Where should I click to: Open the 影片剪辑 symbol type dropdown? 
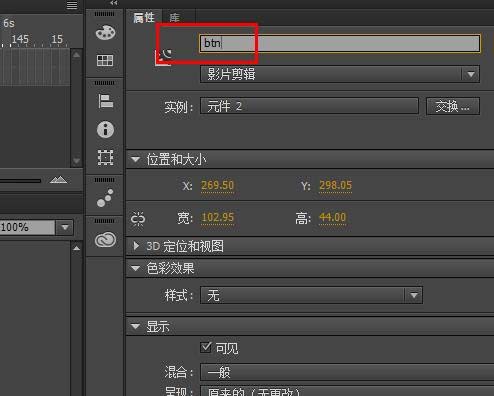click(340, 74)
